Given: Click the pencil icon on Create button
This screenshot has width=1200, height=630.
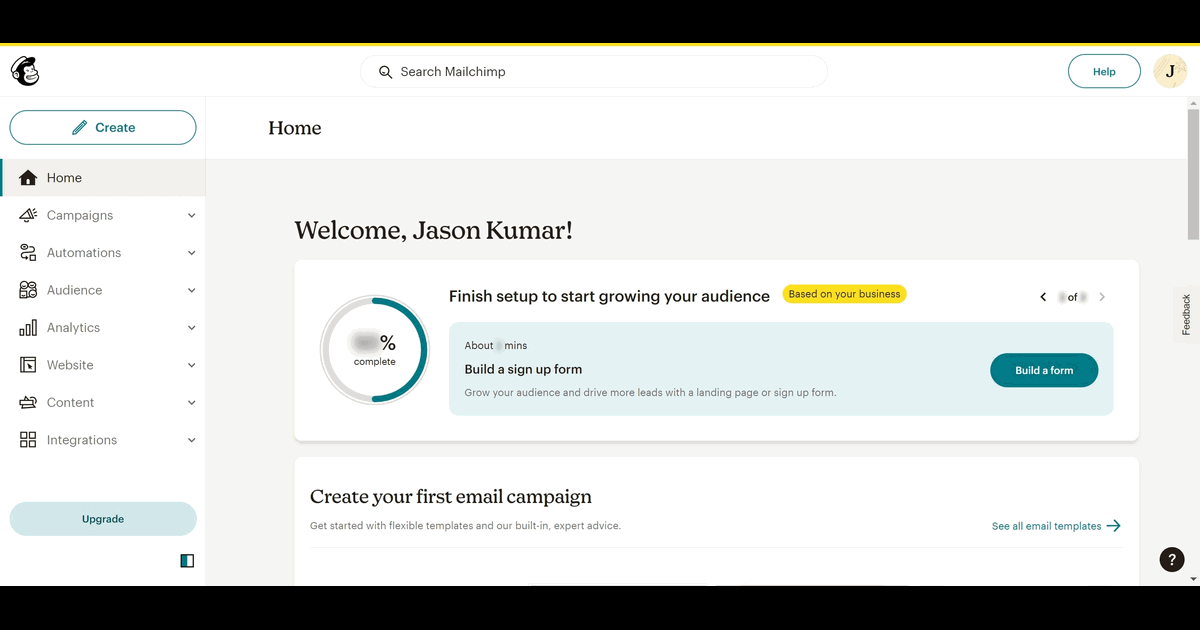Looking at the screenshot, I should pyautogui.click(x=80, y=128).
